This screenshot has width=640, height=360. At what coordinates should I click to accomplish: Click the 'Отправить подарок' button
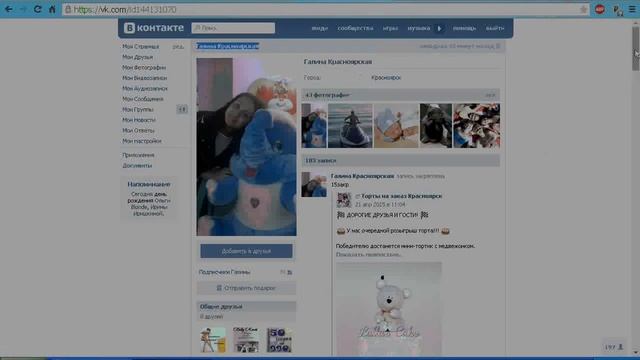[x=247, y=288]
